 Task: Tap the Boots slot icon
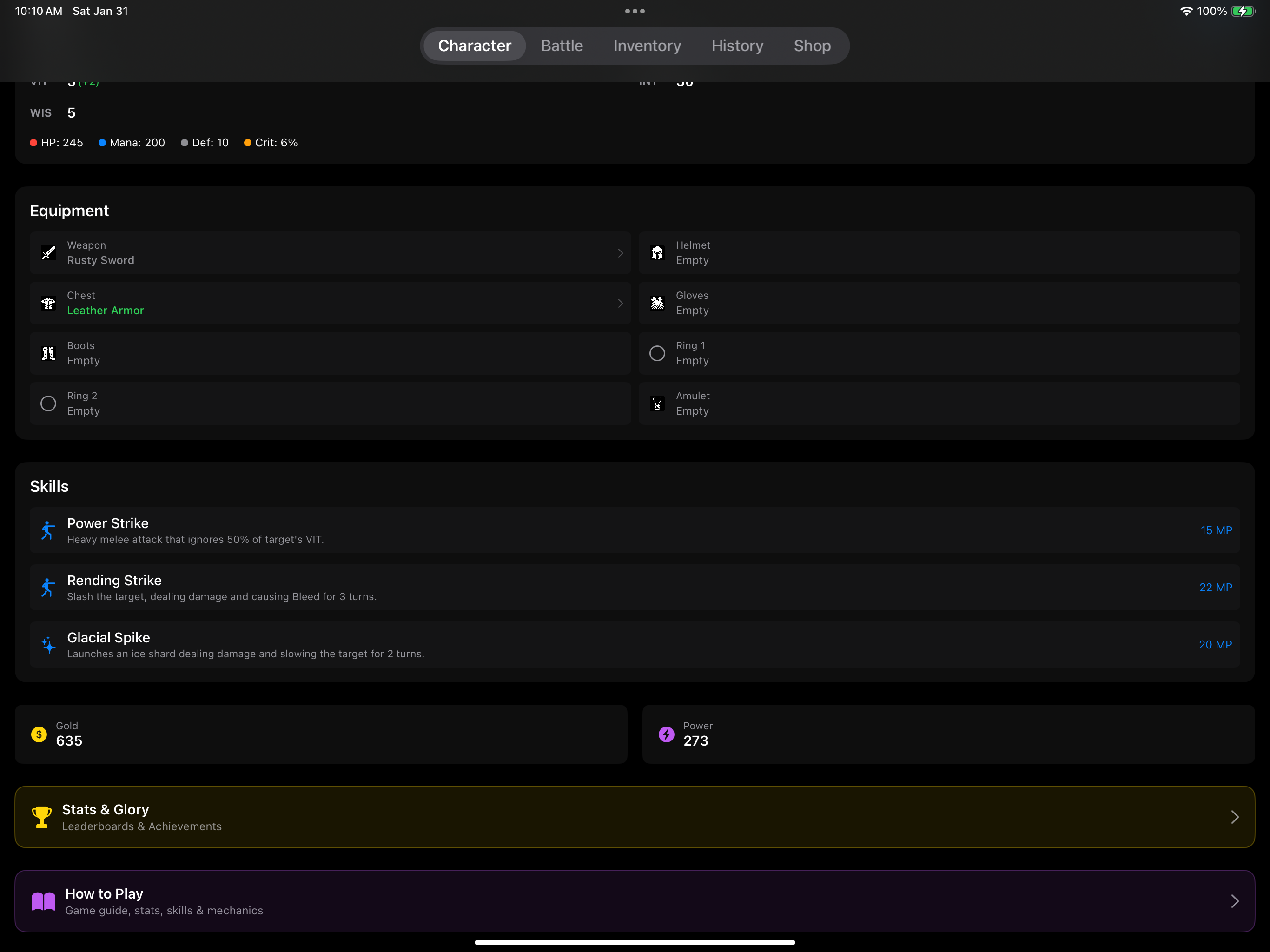(48, 353)
